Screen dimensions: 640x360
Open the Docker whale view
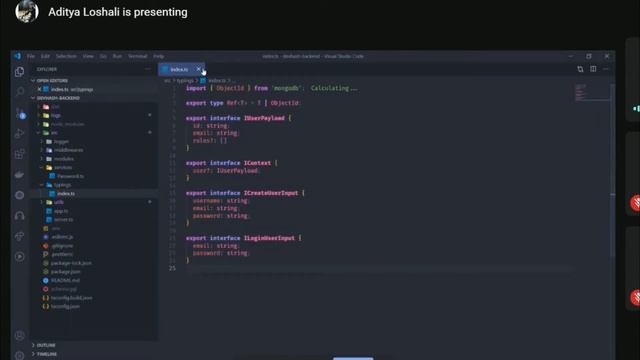pos(19,175)
